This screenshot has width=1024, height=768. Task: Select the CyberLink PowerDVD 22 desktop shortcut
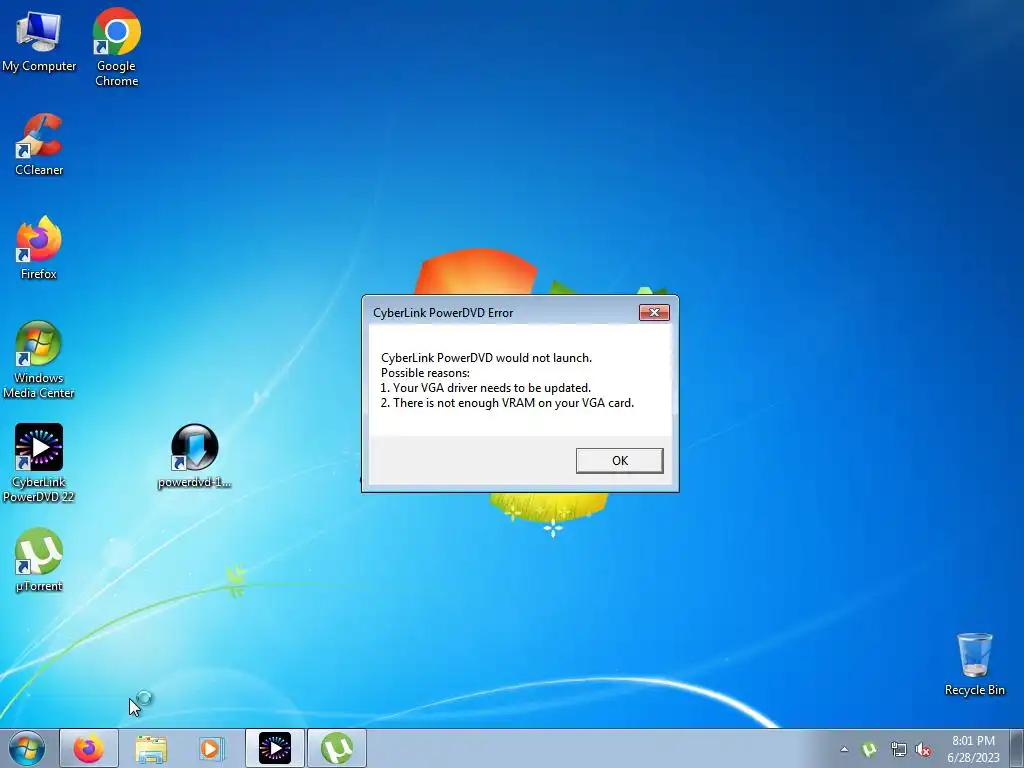click(39, 464)
